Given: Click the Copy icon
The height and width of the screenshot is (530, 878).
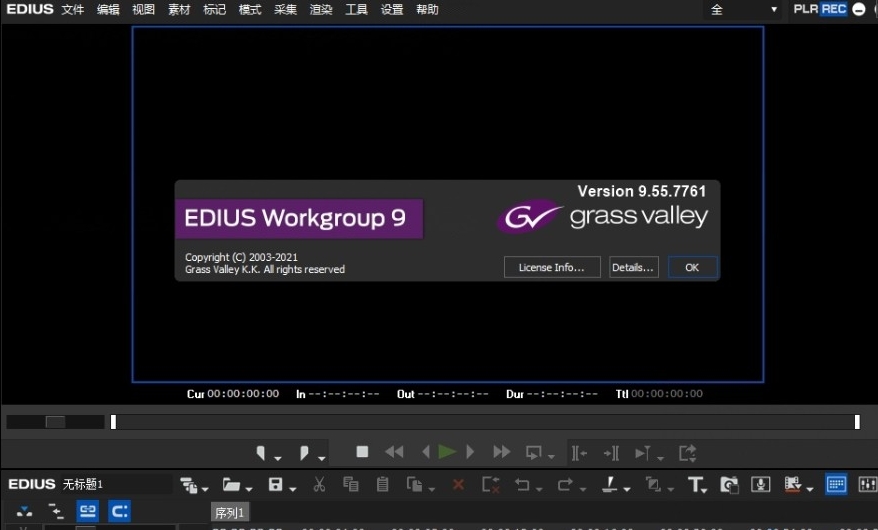Looking at the screenshot, I should [x=351, y=485].
